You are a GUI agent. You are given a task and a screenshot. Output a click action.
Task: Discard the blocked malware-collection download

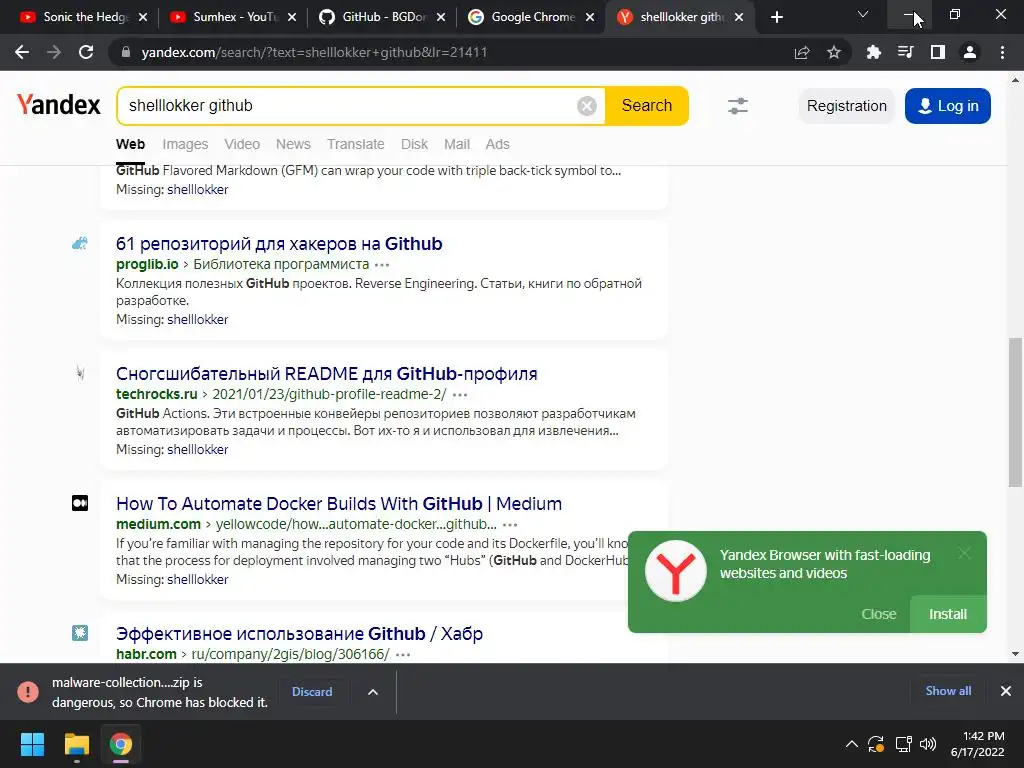click(x=312, y=692)
